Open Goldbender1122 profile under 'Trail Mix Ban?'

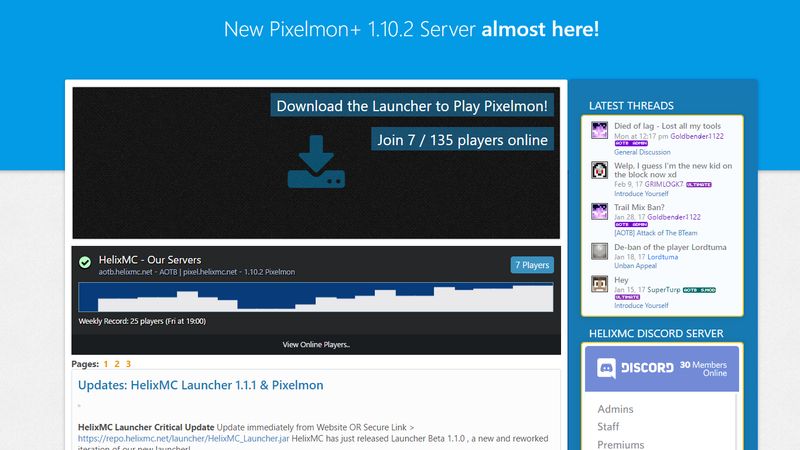[674, 217]
